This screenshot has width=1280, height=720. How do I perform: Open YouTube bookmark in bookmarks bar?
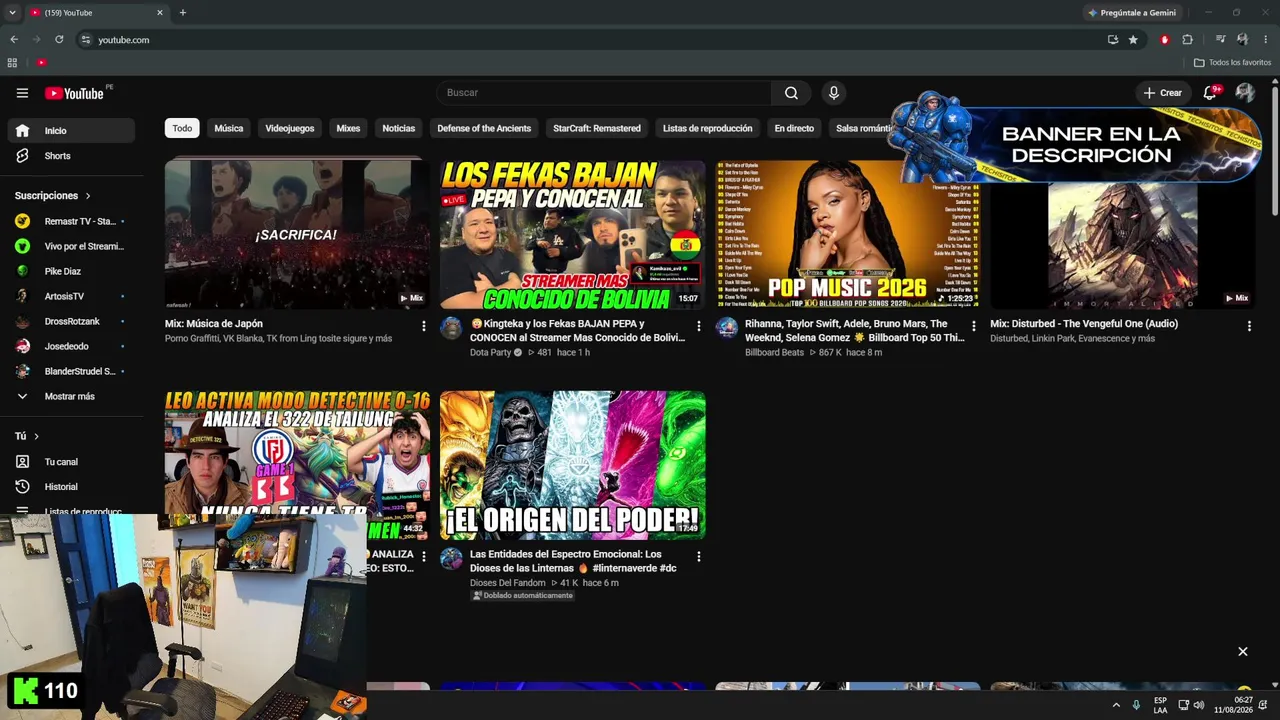[x=41, y=63]
